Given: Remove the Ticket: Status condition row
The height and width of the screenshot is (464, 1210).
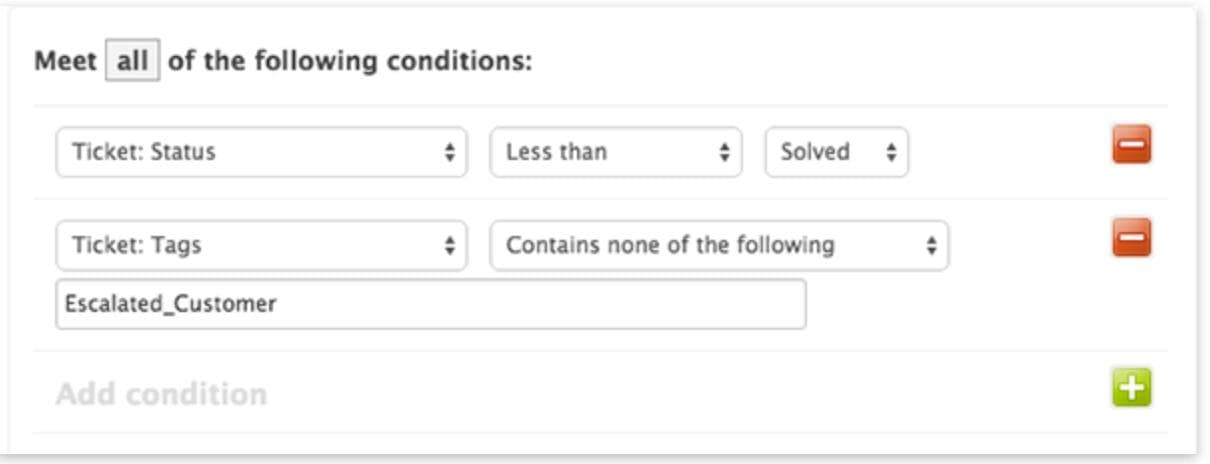Looking at the screenshot, I should click(1131, 146).
